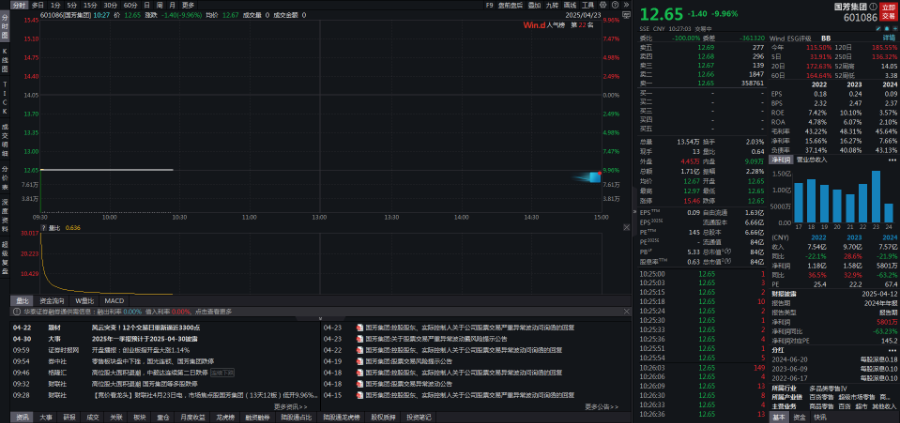The image size is (900, 423).
Task: Open the 成交明细 sidebar view
Action: tap(5, 140)
